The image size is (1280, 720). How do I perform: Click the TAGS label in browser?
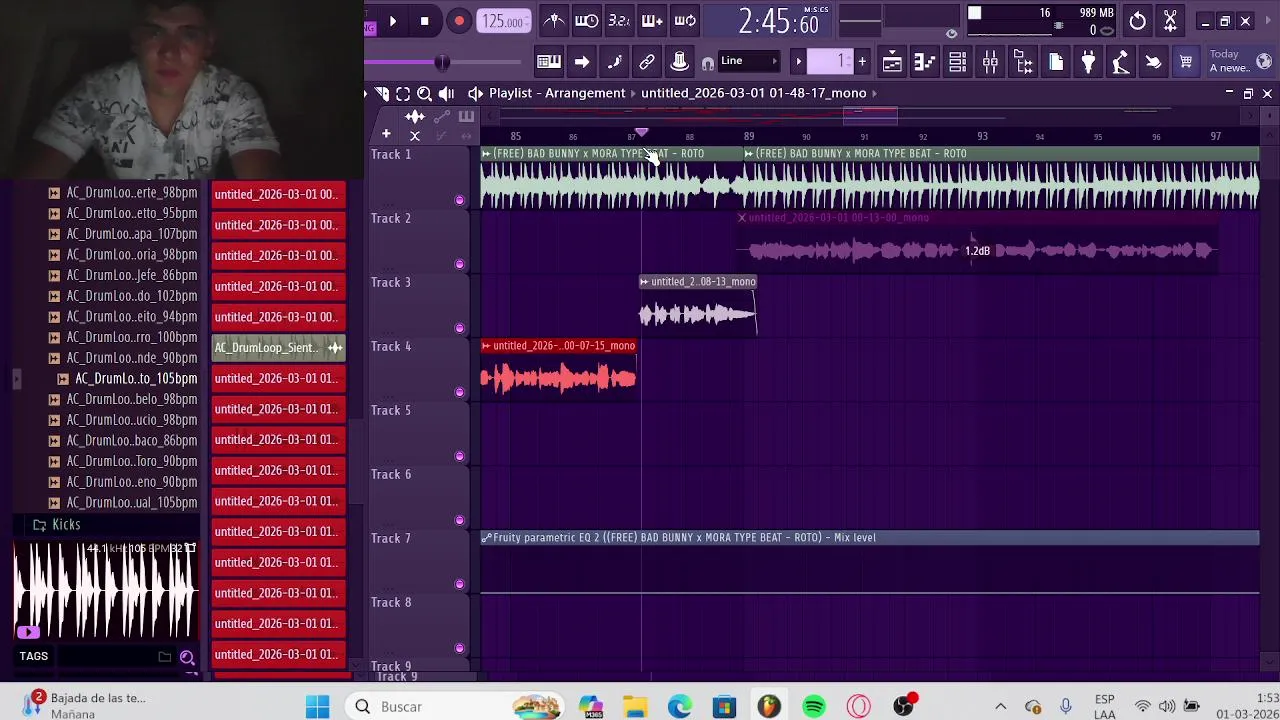click(x=33, y=656)
